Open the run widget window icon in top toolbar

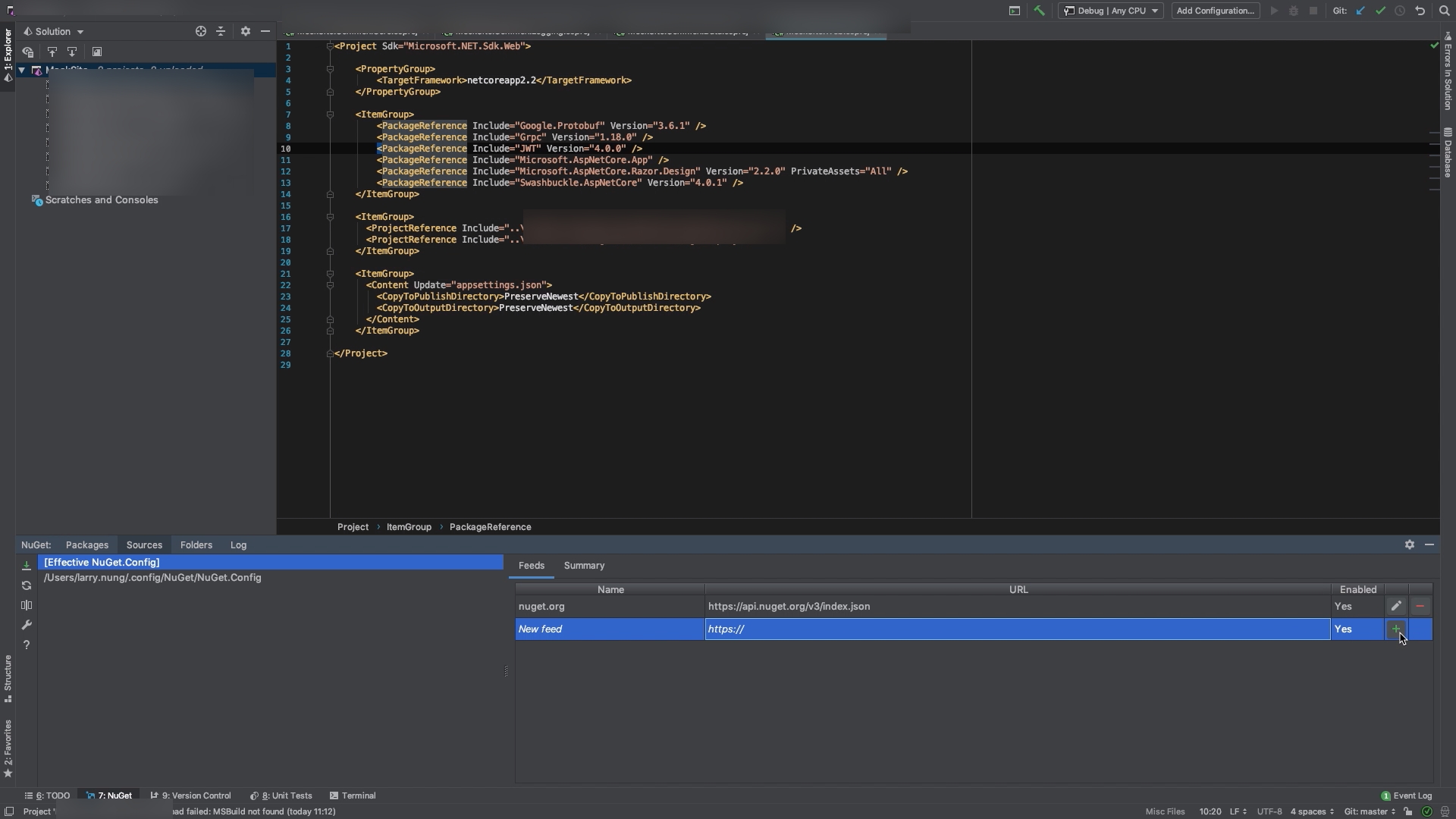tap(1014, 11)
